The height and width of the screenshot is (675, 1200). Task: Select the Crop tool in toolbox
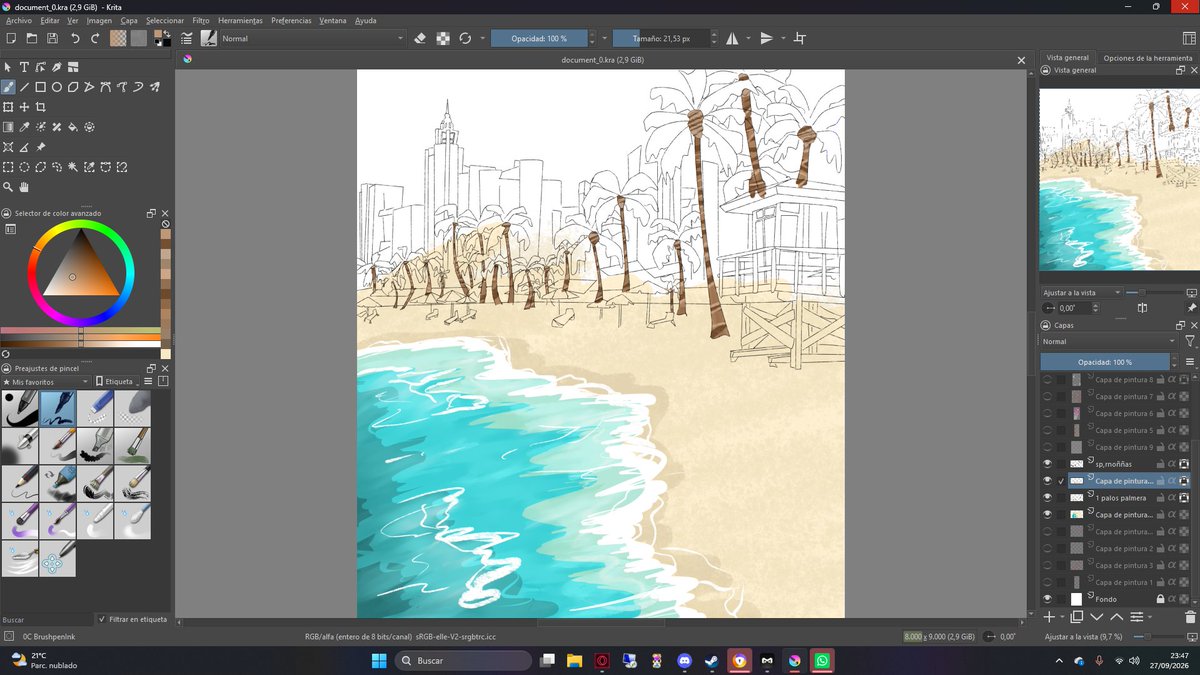(41, 107)
